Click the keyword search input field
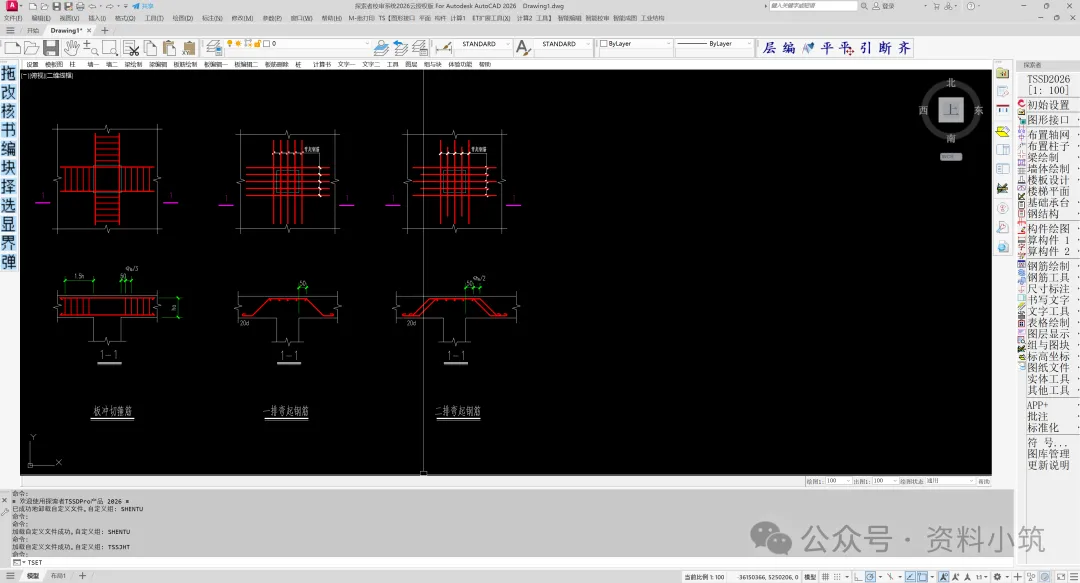Screen dimensions: 1080x583 pyautogui.click(x=813, y=6)
